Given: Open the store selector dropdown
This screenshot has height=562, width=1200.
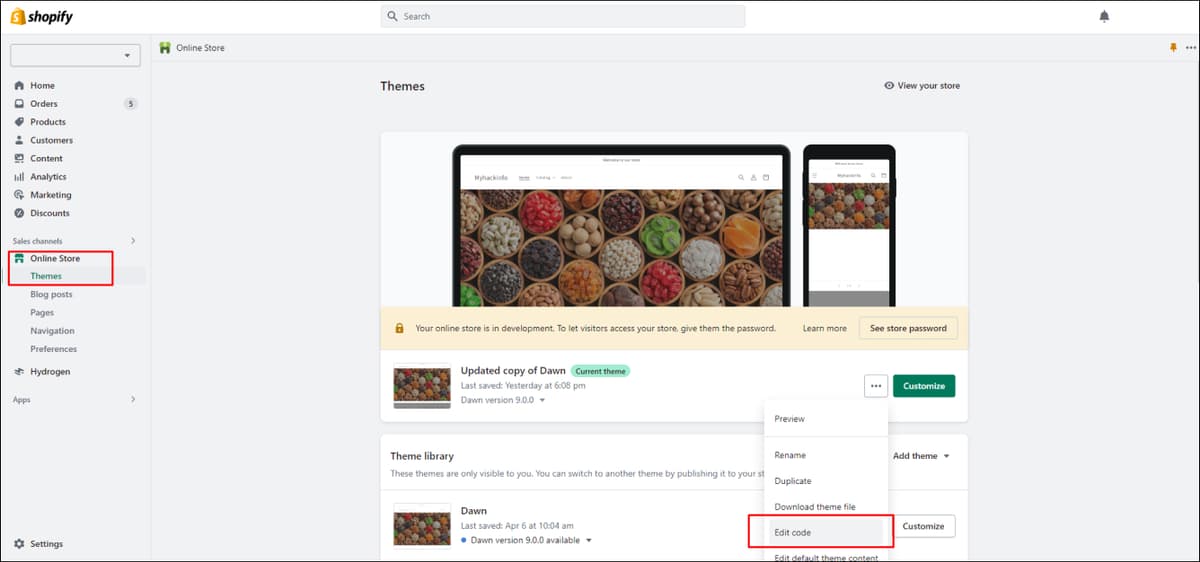Looking at the screenshot, I should tap(75, 56).
